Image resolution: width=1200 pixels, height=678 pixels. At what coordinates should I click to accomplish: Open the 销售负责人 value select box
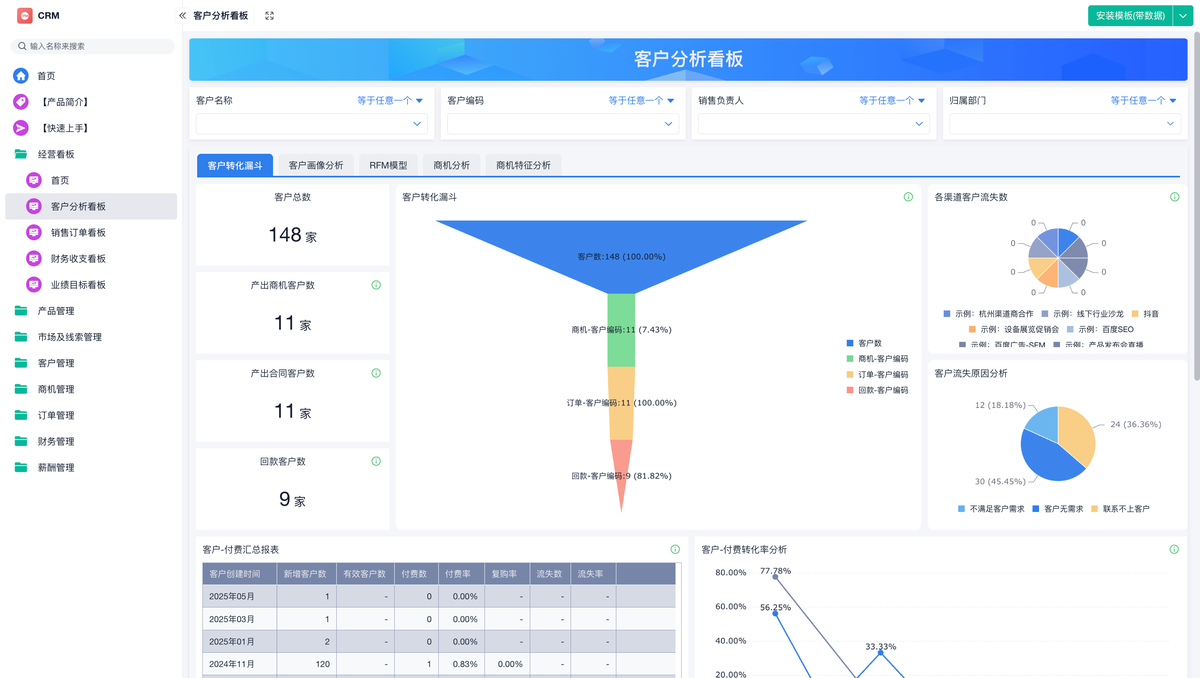click(x=814, y=124)
